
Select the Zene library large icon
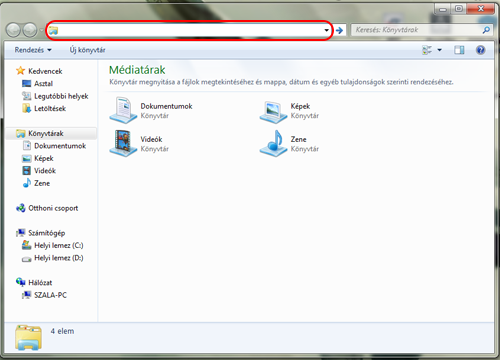[273, 143]
